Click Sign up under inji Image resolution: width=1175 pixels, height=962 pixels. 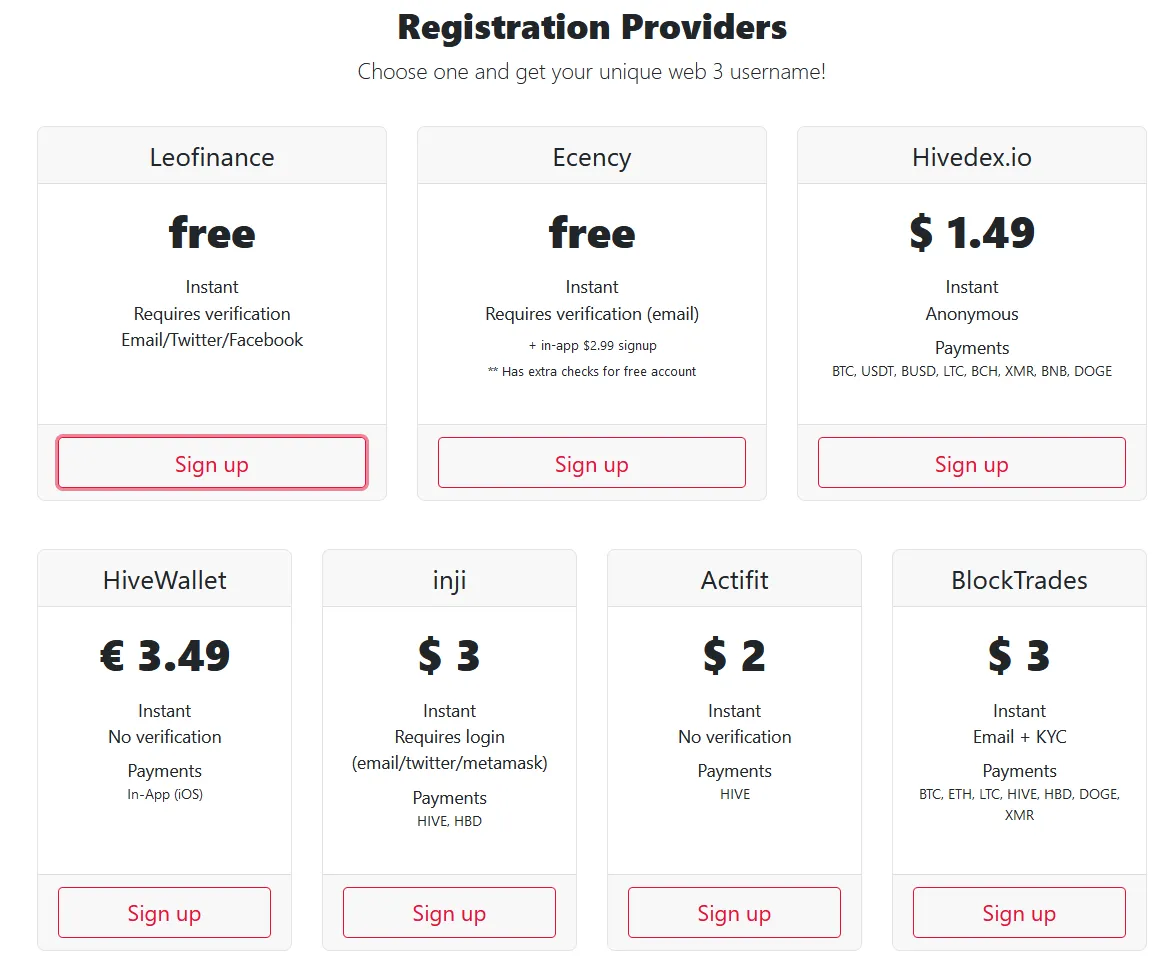(449, 912)
